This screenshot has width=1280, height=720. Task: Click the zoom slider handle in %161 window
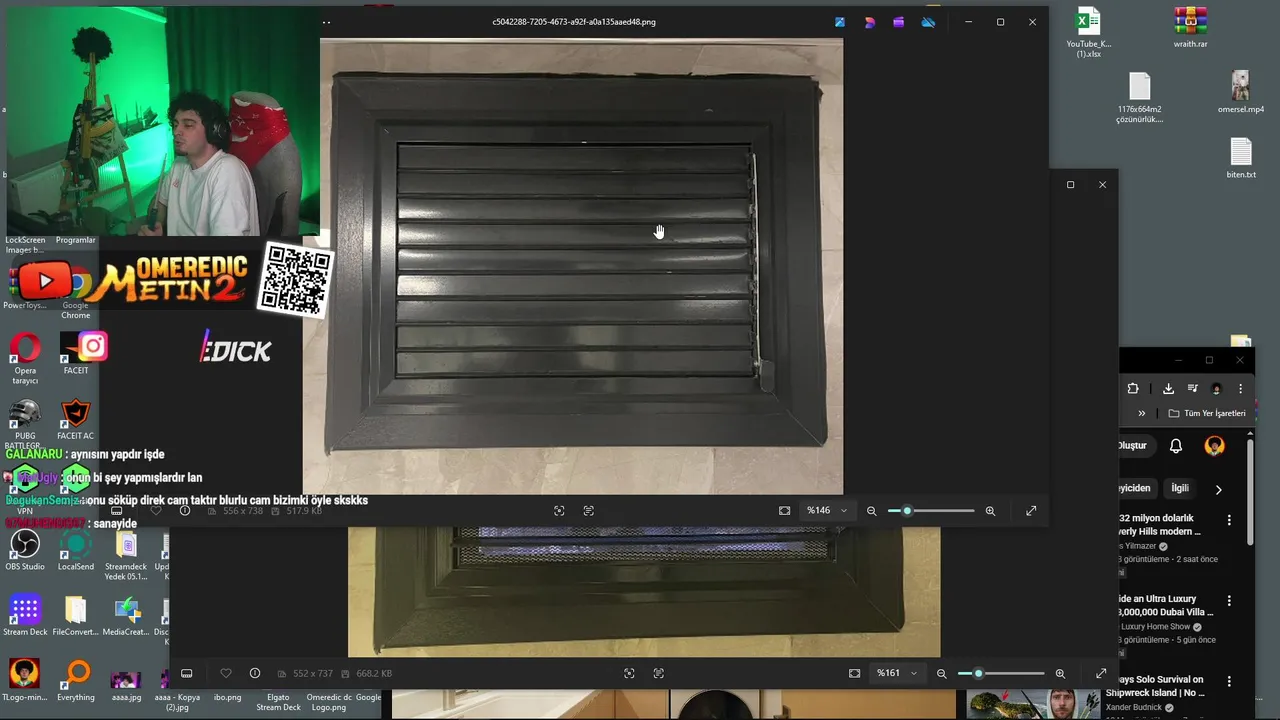point(978,673)
